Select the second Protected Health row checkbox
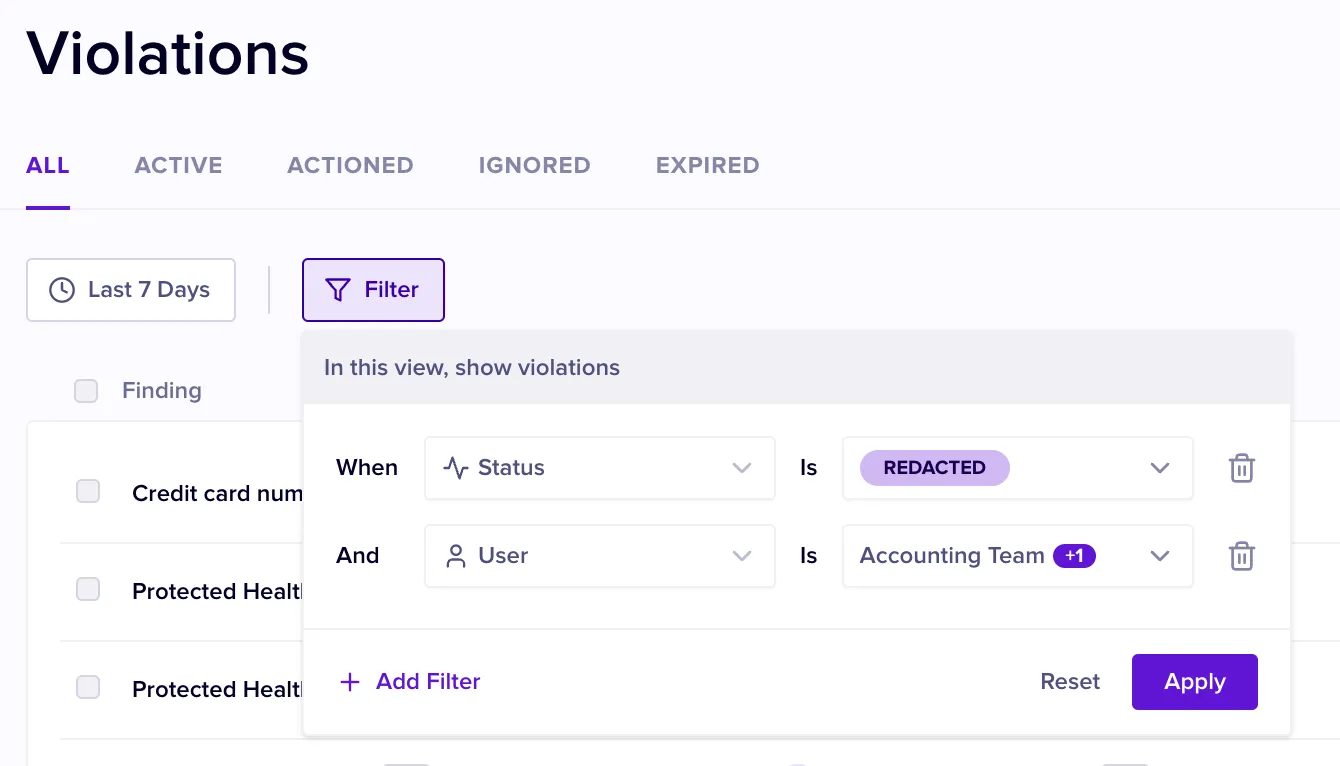Viewport: 1340px width, 766px height. (x=88, y=687)
